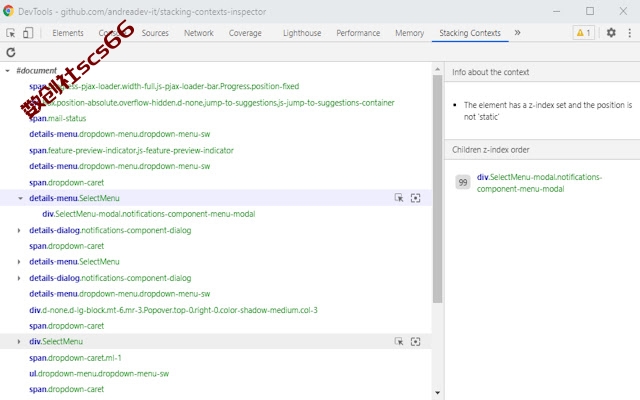Expand the div.SelectMenu node

coord(19,342)
